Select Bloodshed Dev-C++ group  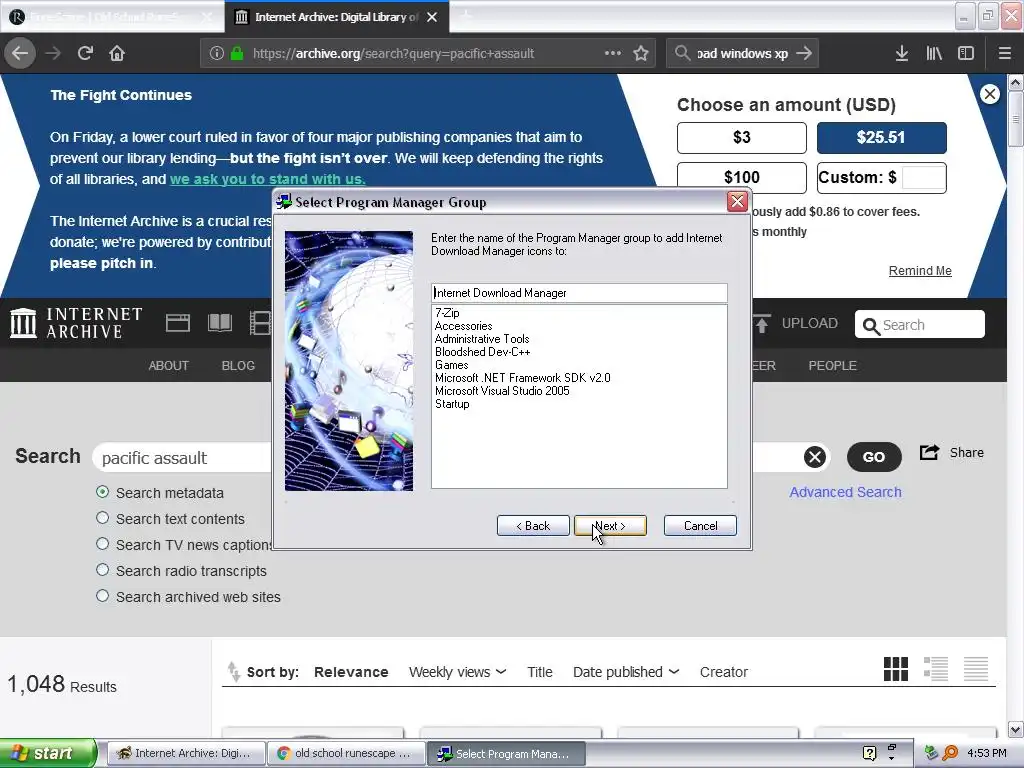pyautogui.click(x=483, y=352)
